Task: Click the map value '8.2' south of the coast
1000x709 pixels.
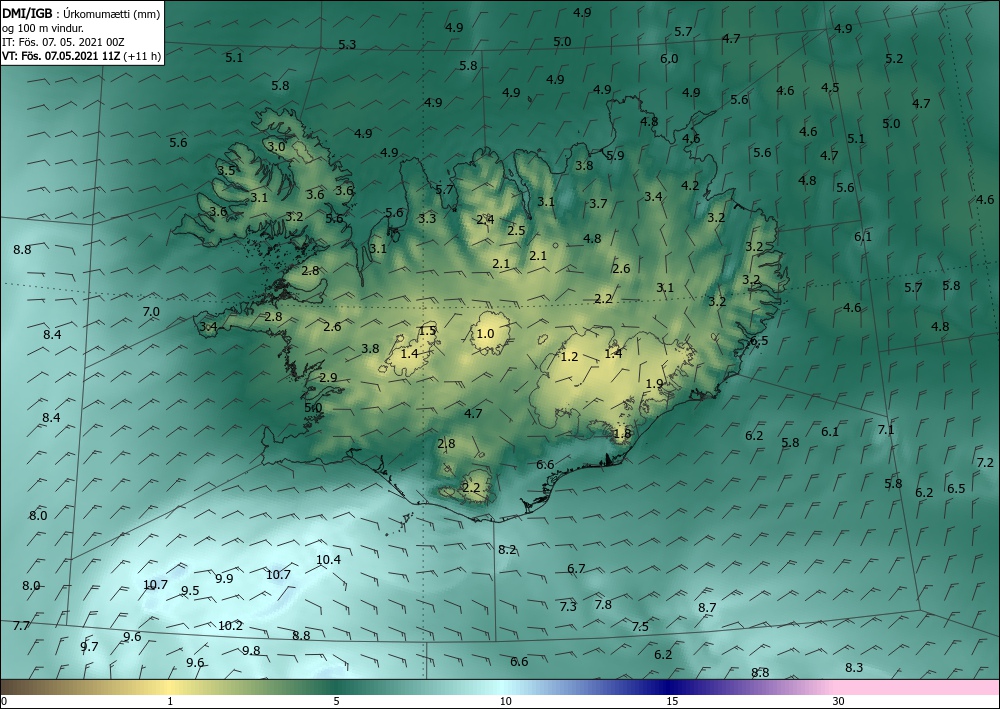Action: tap(507, 550)
